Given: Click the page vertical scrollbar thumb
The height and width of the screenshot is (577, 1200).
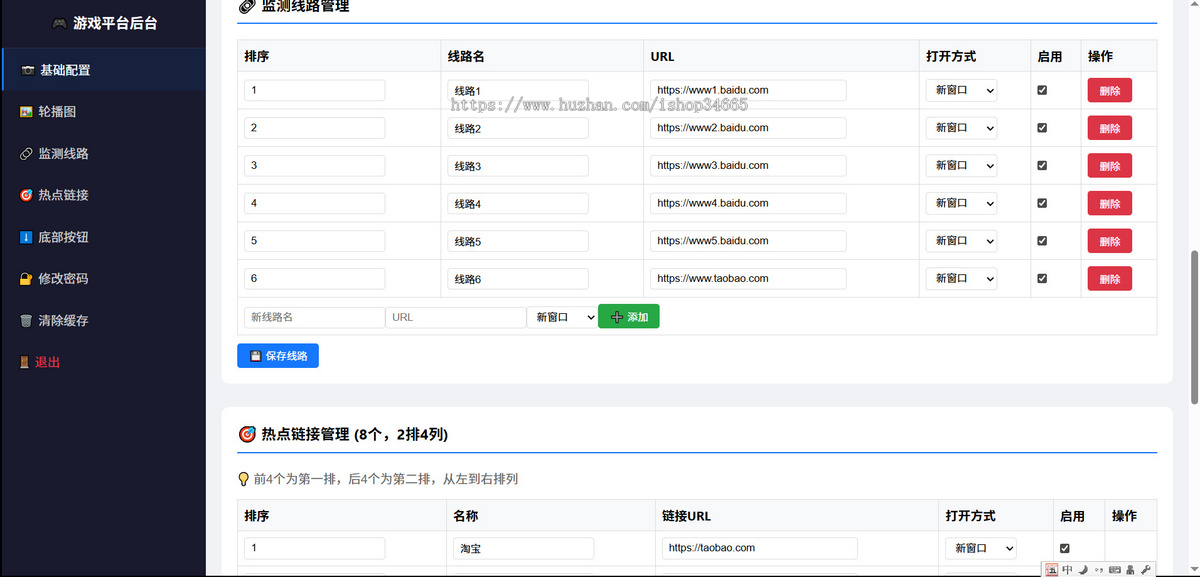Looking at the screenshot, I should (1193, 327).
